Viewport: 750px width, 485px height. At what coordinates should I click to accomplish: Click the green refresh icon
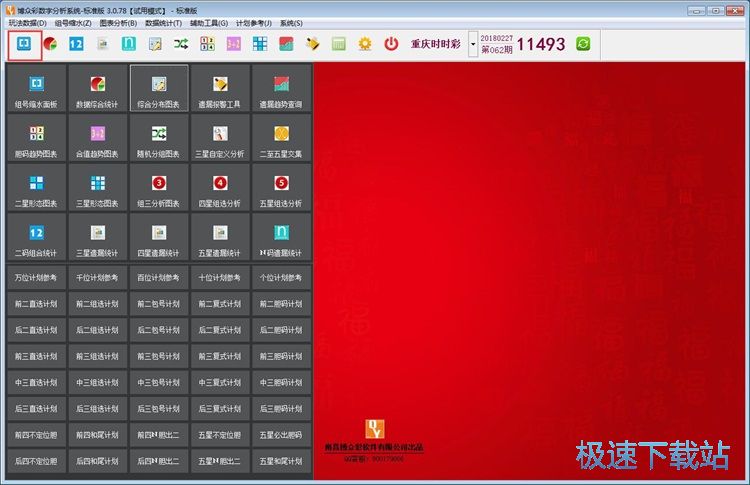pyautogui.click(x=583, y=44)
